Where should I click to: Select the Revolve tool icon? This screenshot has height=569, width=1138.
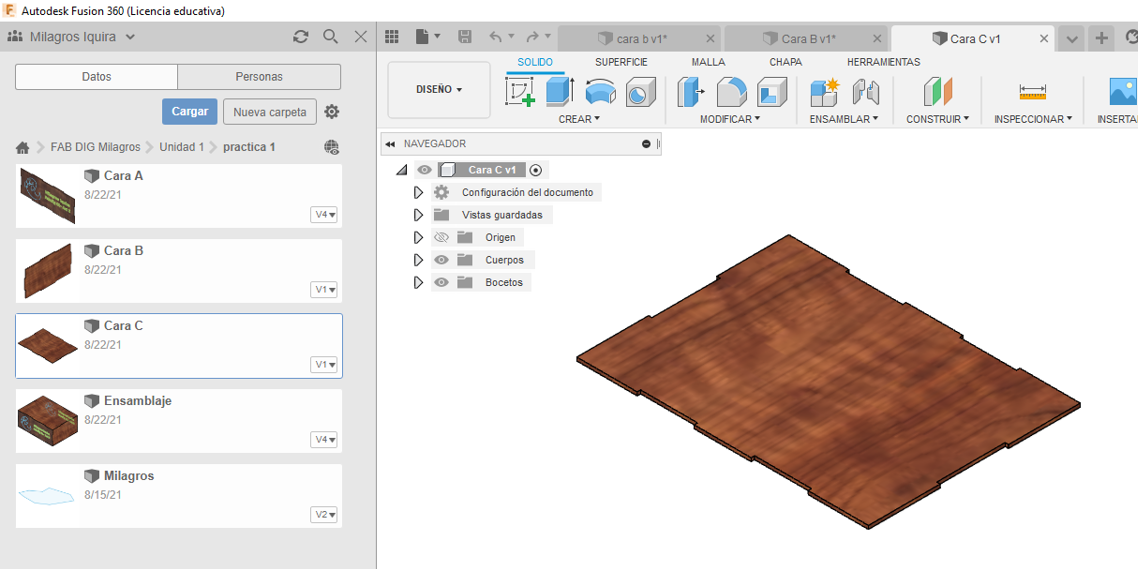pyautogui.click(x=600, y=92)
